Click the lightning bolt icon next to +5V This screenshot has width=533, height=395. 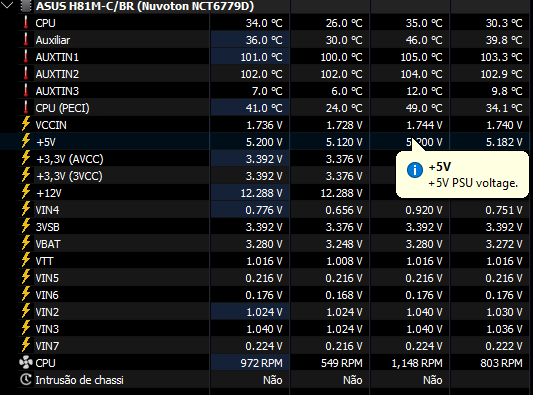[26, 141]
